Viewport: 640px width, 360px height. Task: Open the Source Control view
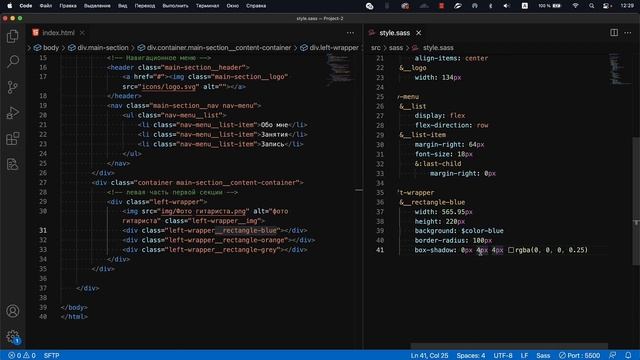point(13,87)
